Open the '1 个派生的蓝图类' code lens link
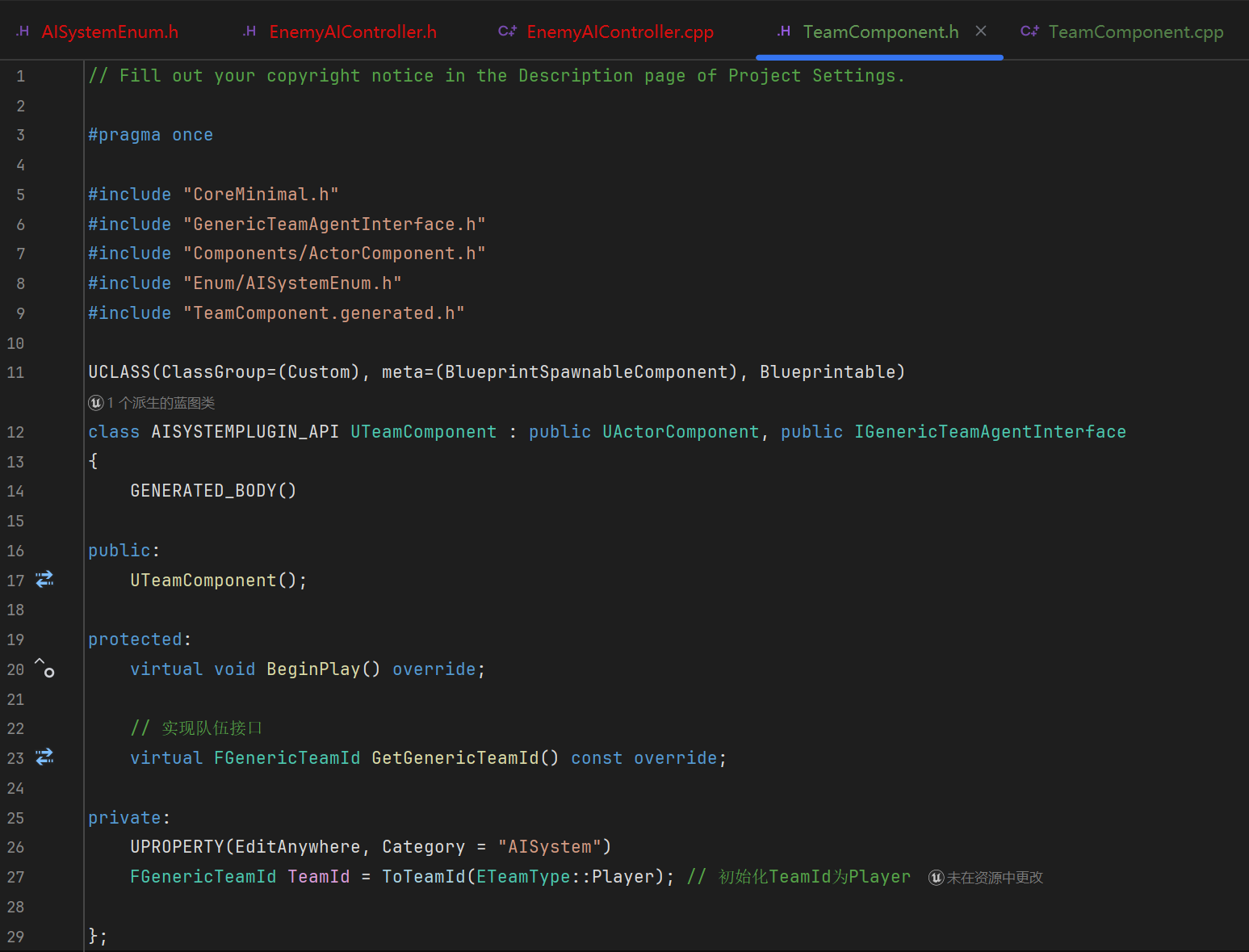1249x952 pixels. (161, 403)
